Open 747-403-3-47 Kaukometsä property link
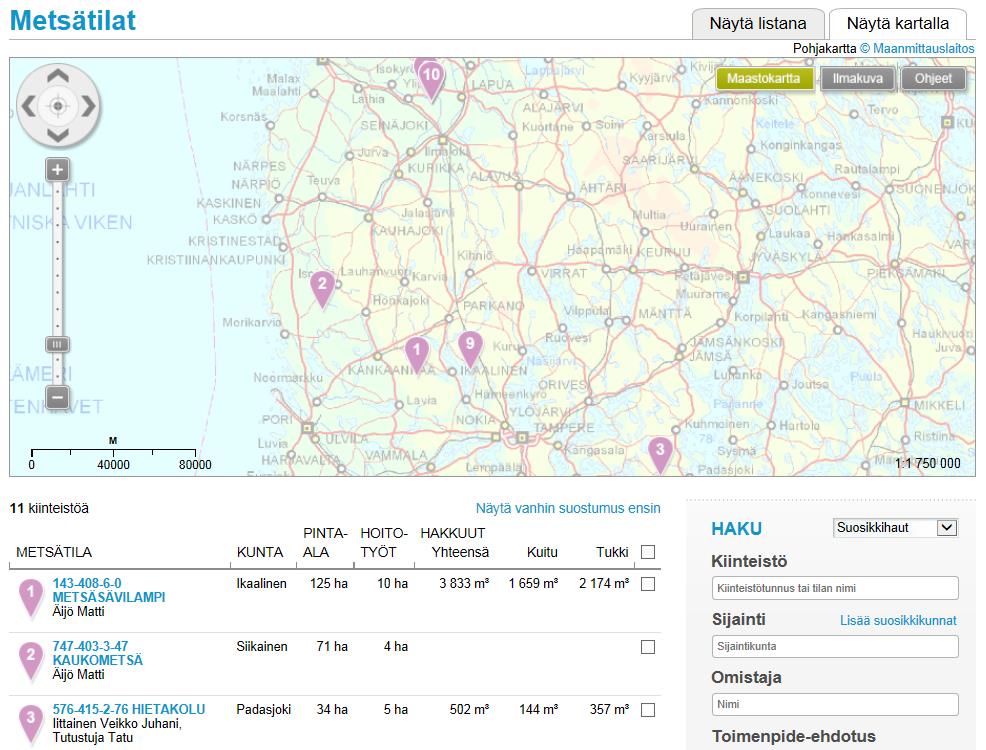The width and height of the screenshot is (986, 750). pos(97,653)
